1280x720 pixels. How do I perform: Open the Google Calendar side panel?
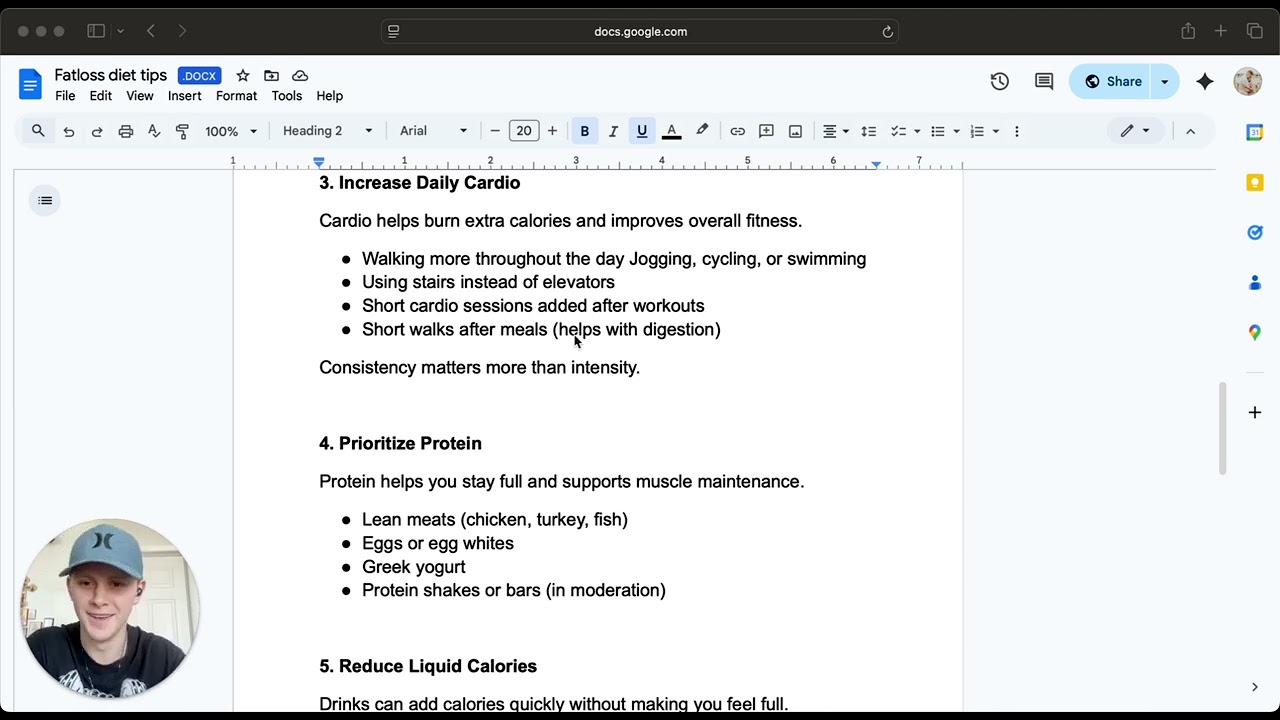(x=1255, y=132)
